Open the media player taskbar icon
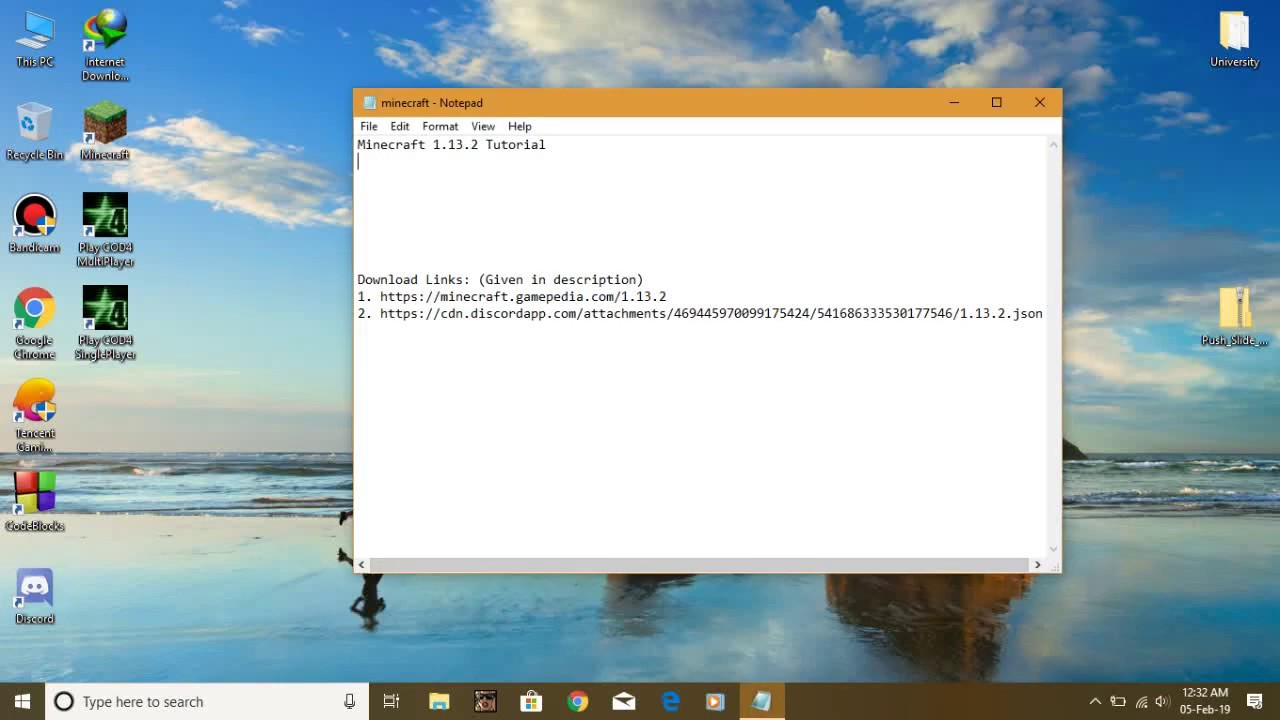1280x720 pixels. [715, 701]
